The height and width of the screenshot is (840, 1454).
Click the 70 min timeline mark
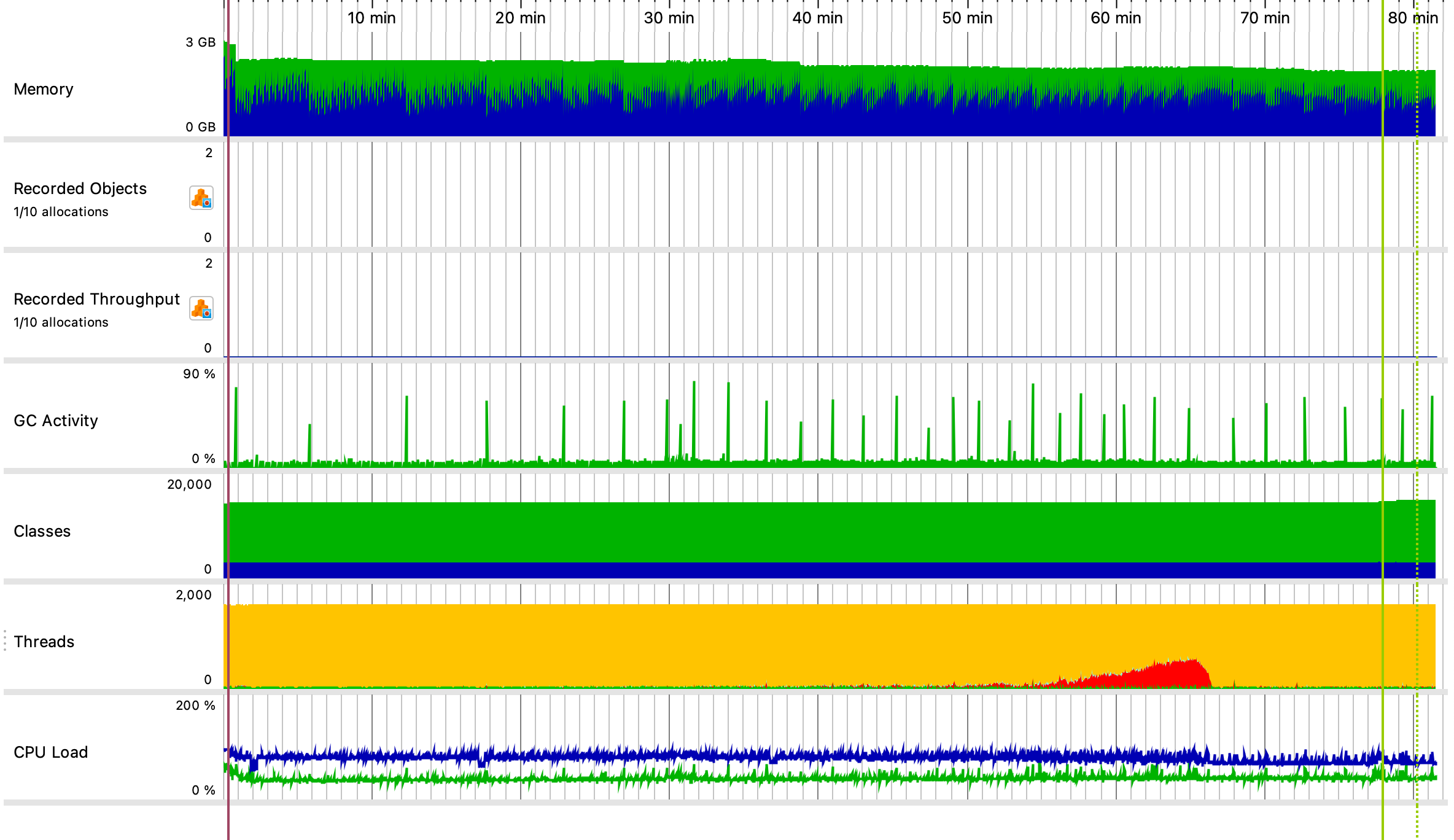[x=1264, y=18]
